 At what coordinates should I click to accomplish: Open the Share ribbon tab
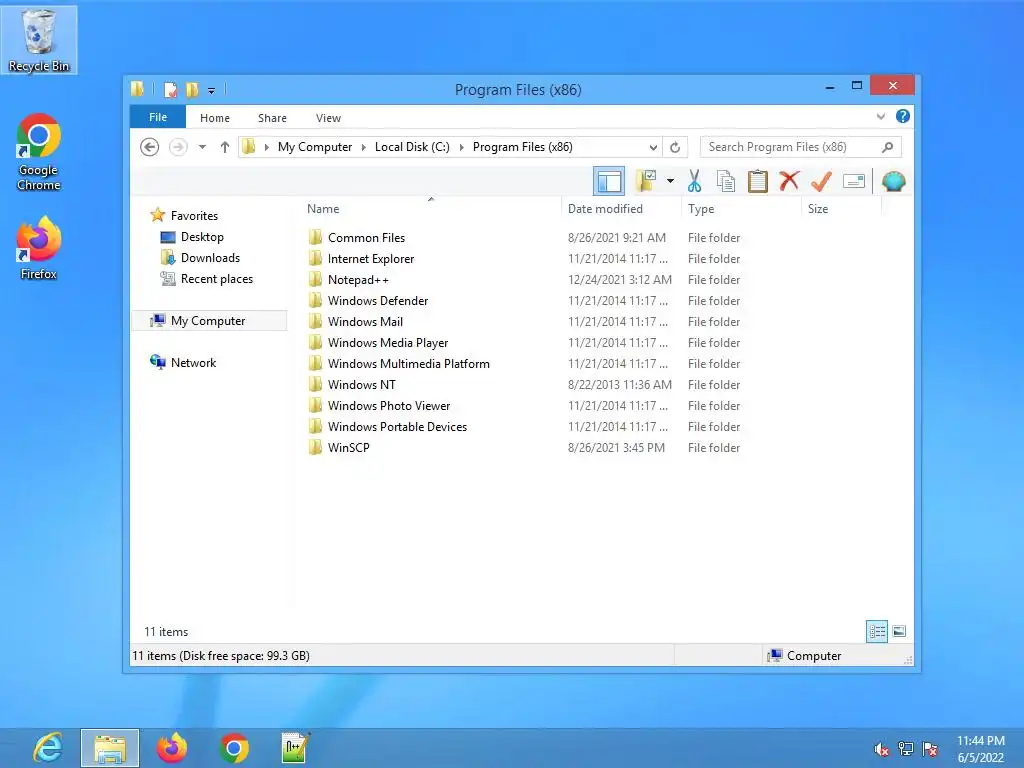click(272, 118)
